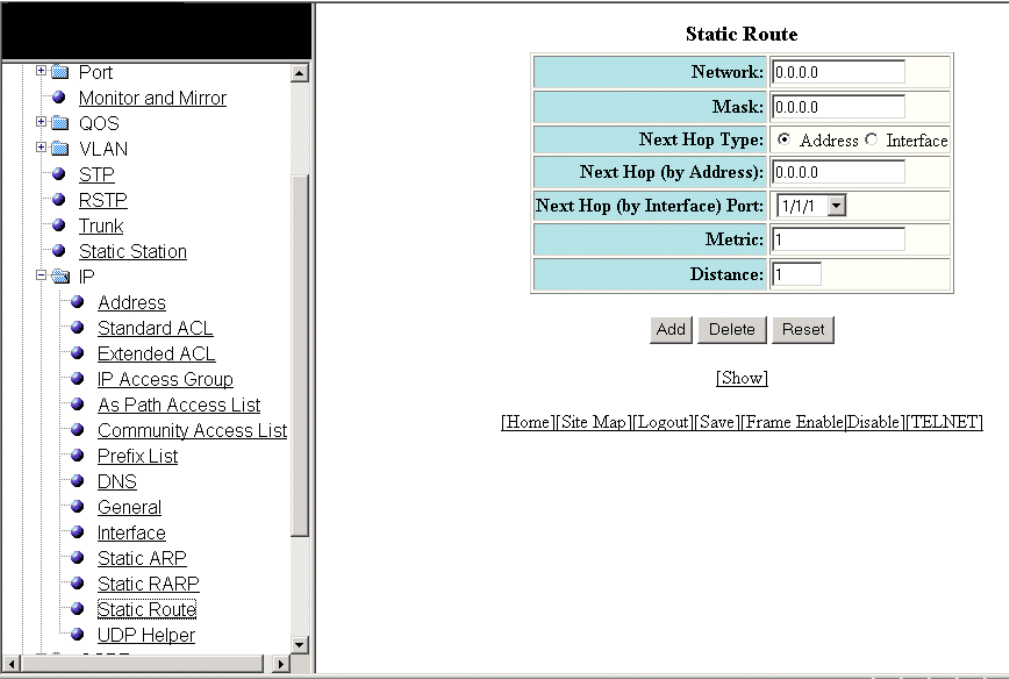Click the bullet icon beside Extended ACL

click(x=77, y=353)
